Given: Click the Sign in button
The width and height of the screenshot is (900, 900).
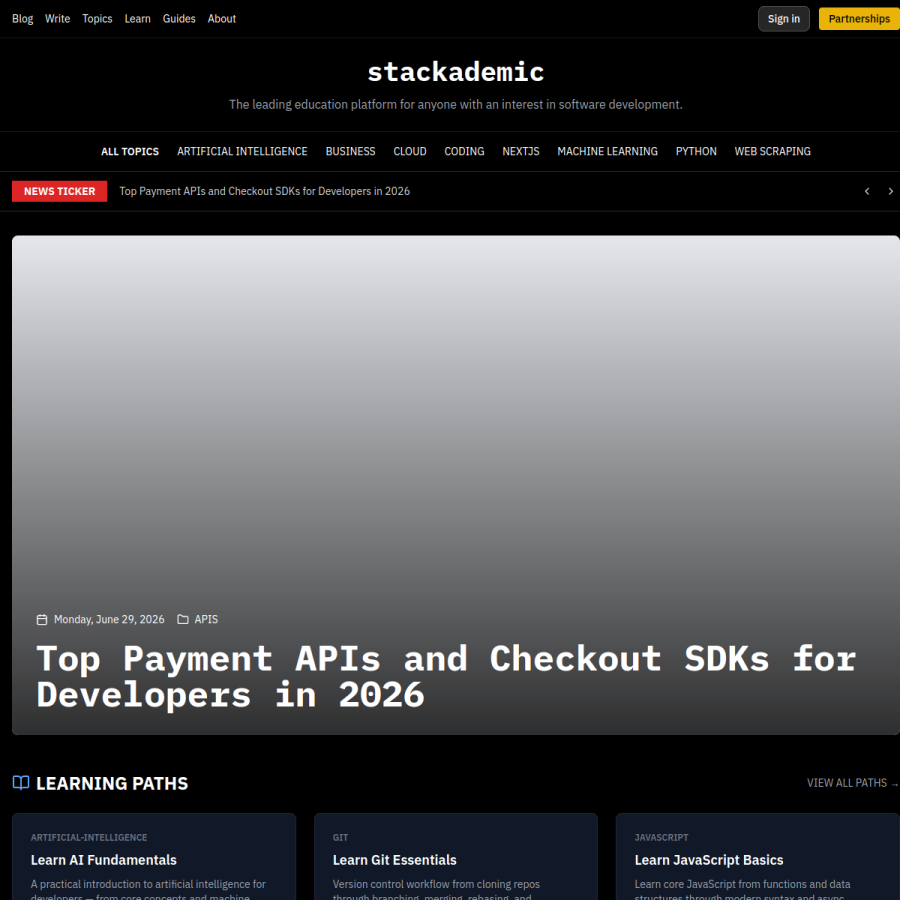Looking at the screenshot, I should pos(783,19).
